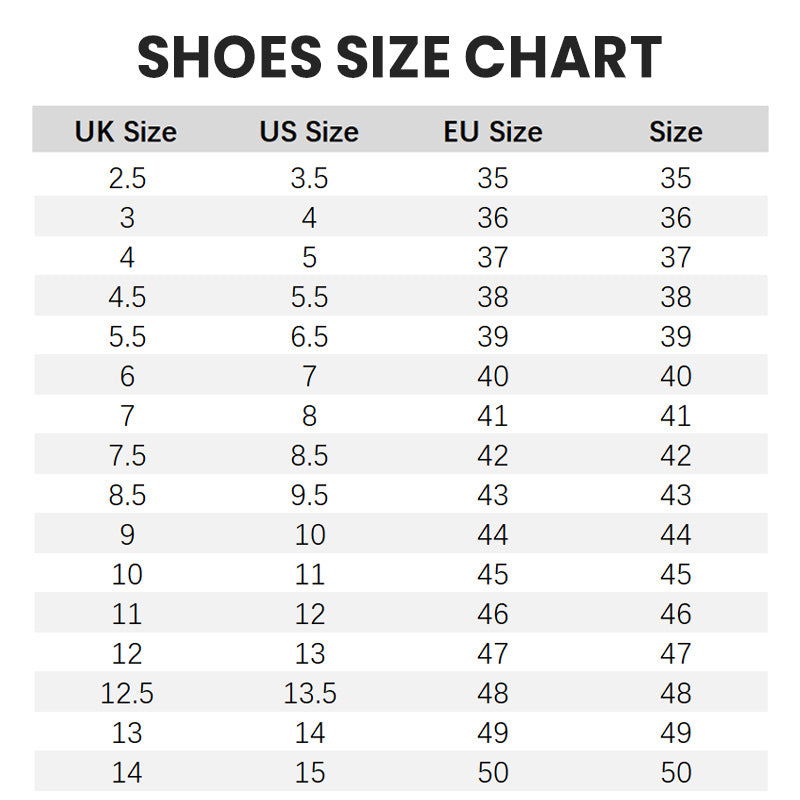Click the US Size column header

309,132
